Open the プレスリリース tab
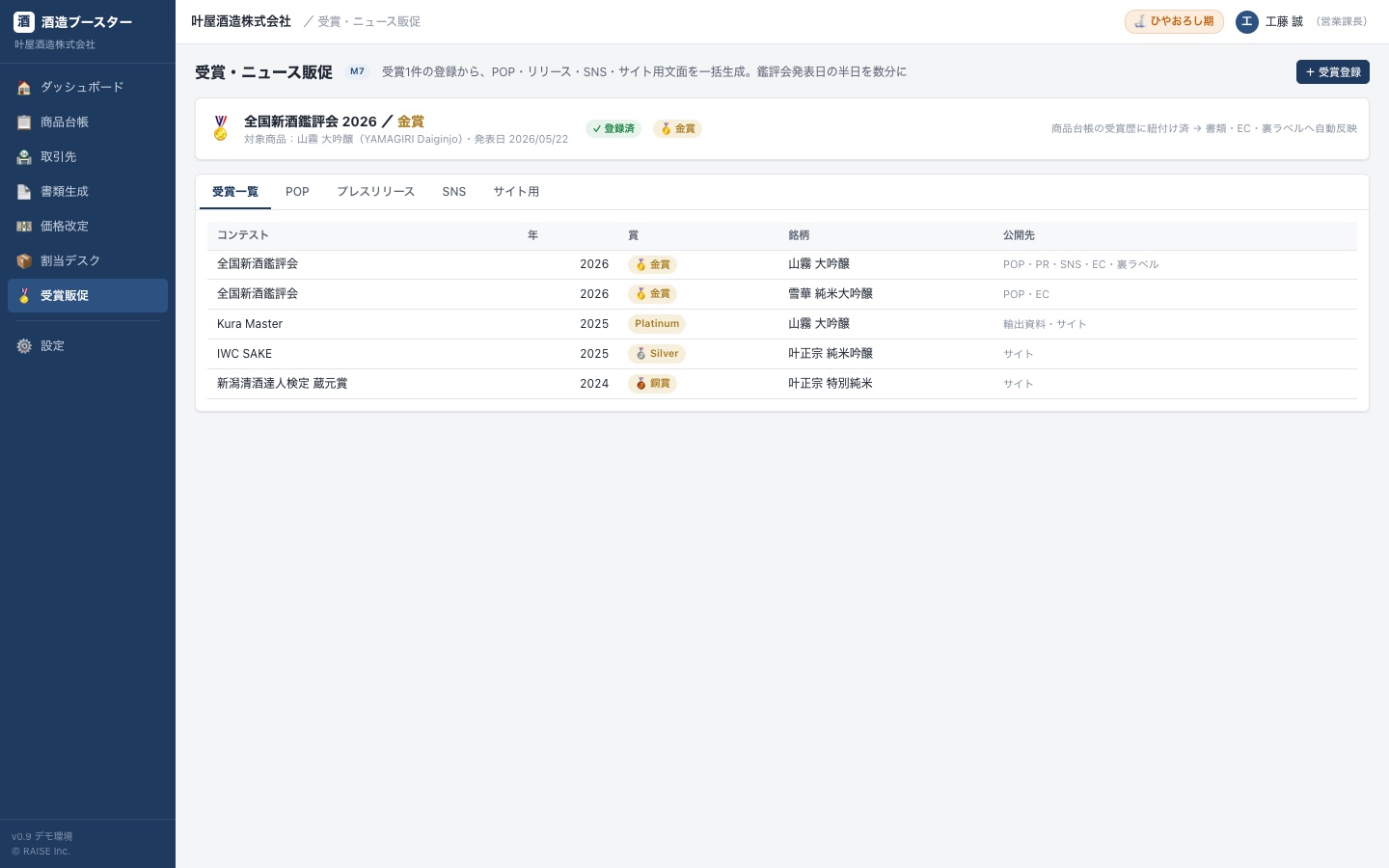1389x868 pixels. coord(375,192)
